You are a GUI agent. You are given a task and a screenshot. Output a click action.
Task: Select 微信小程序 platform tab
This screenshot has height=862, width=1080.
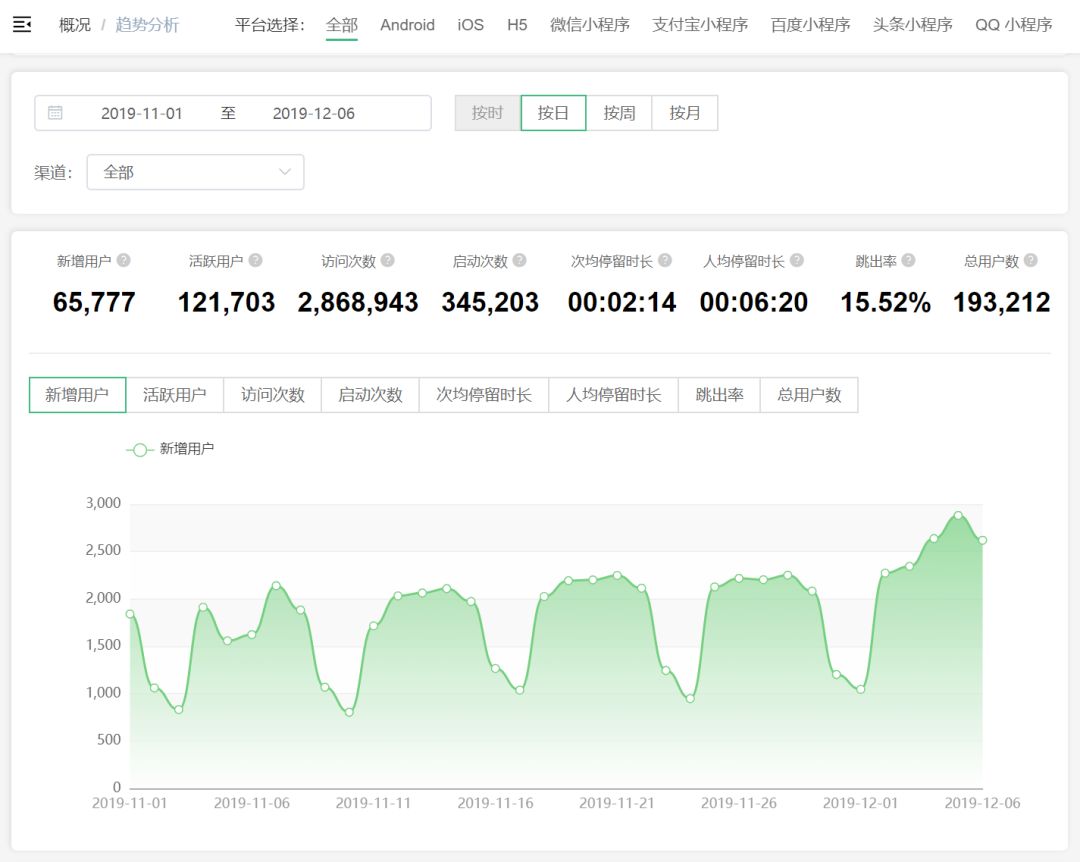[590, 25]
